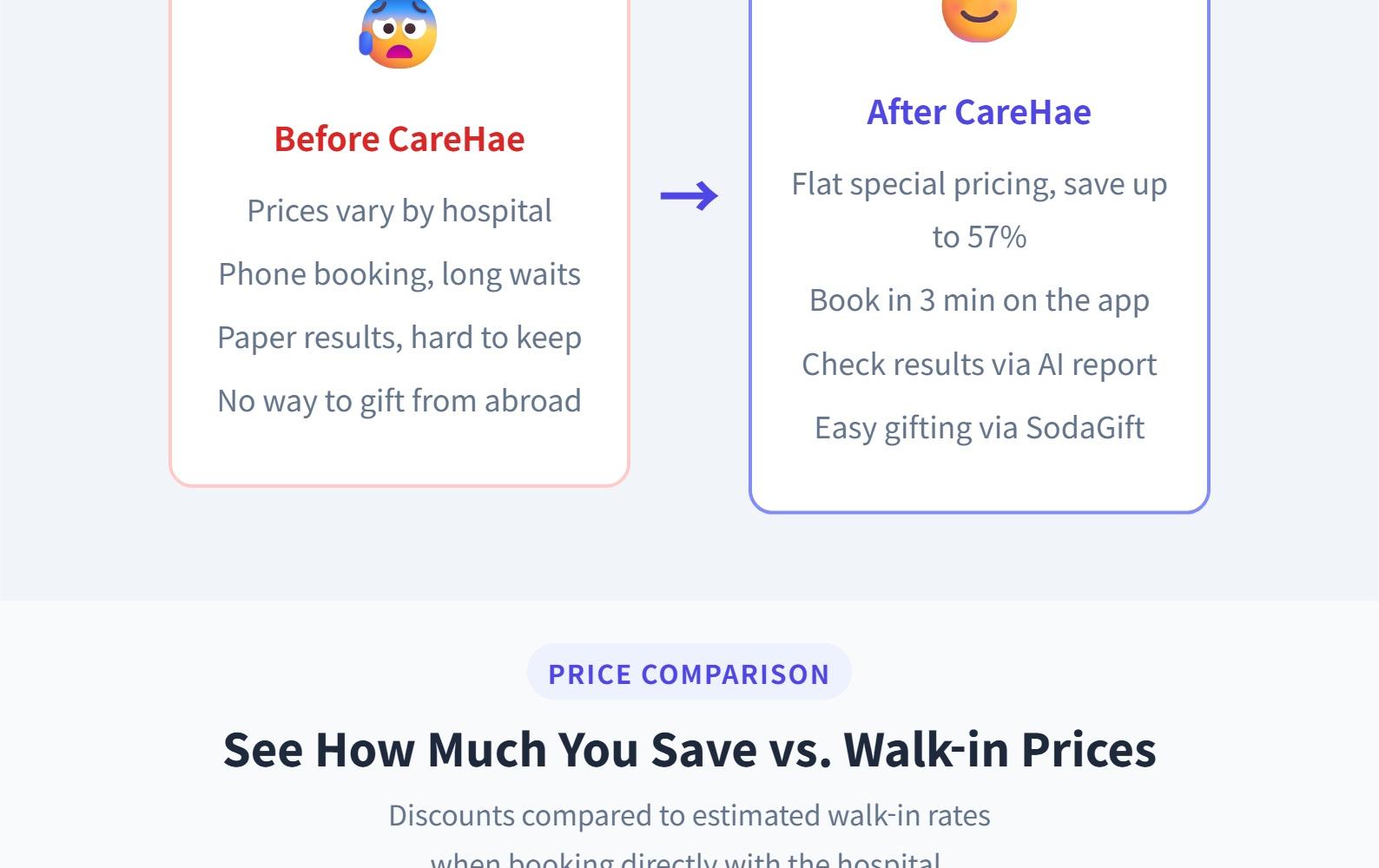The height and width of the screenshot is (868, 1379).
Task: Select the purple After CareHae heading
Action: [979, 112]
